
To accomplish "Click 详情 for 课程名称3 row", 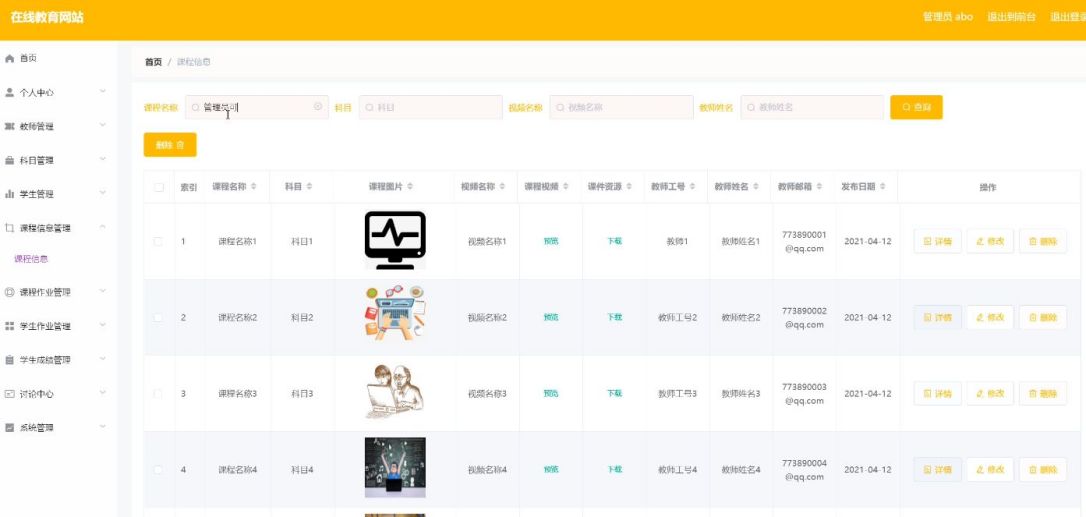I will (938, 394).
